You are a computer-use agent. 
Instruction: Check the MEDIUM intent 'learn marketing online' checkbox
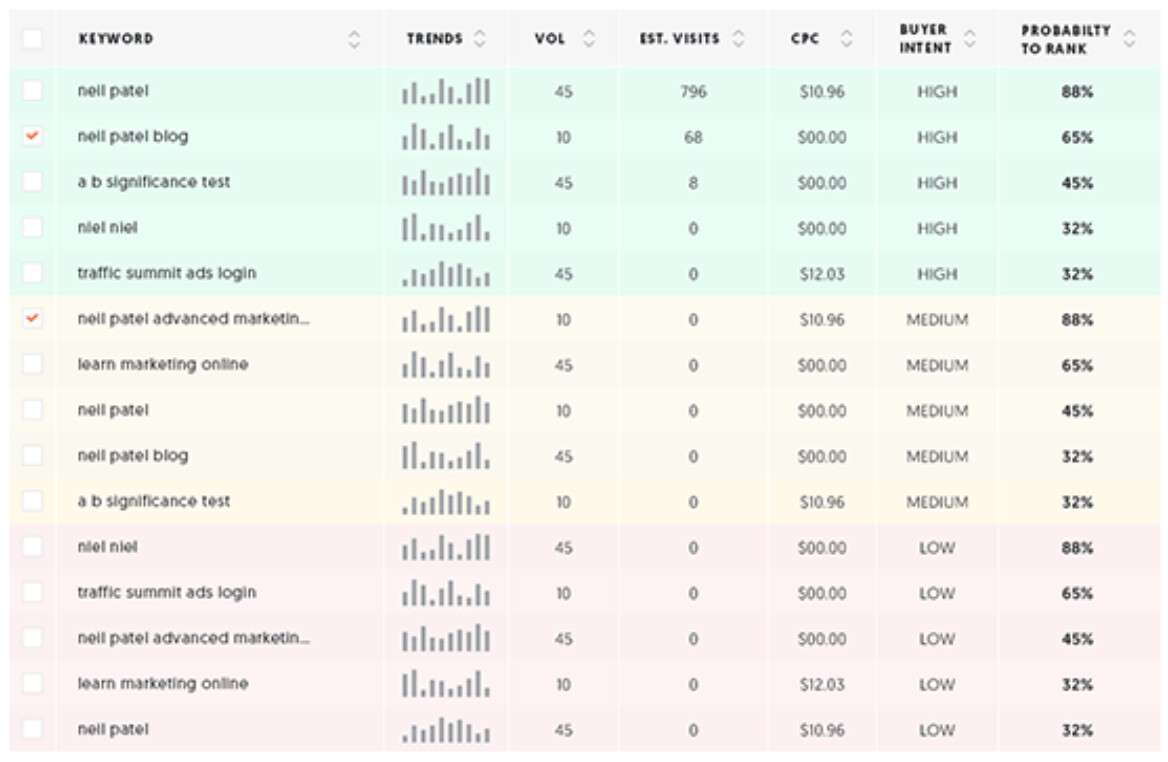point(33,364)
